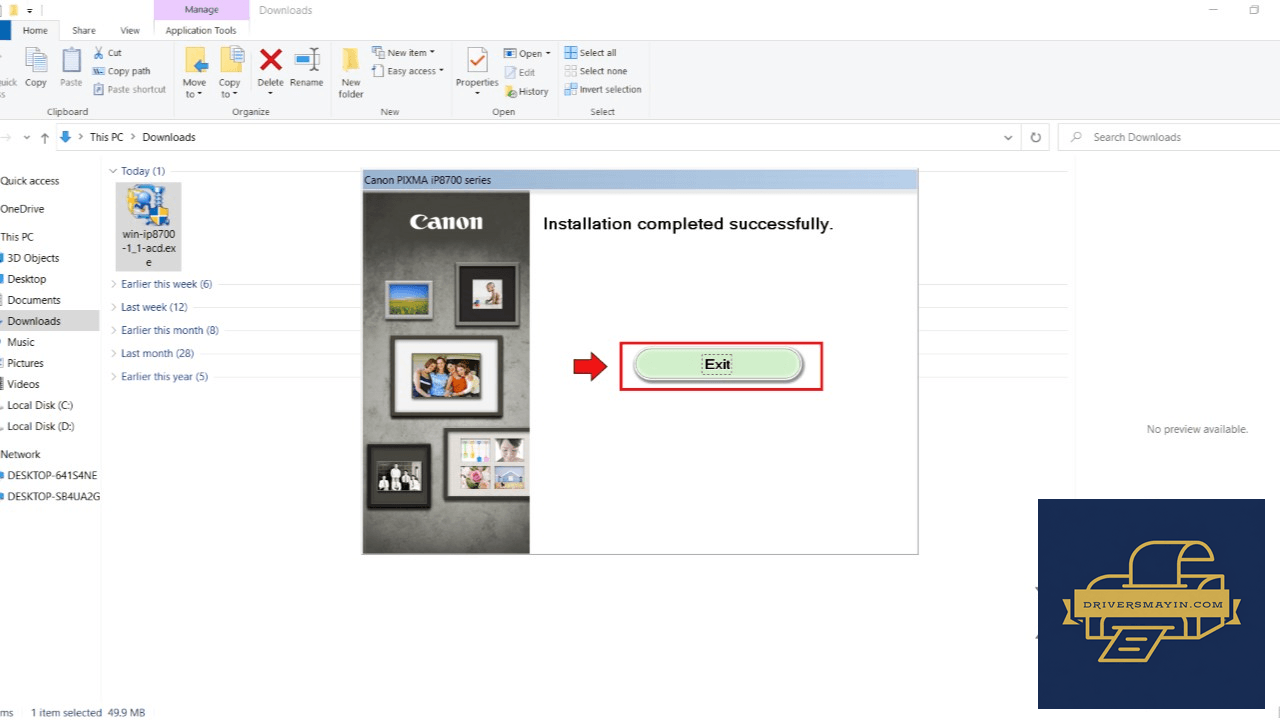Click the Search Downloads magnifier icon
1280x720 pixels.
click(x=1076, y=137)
